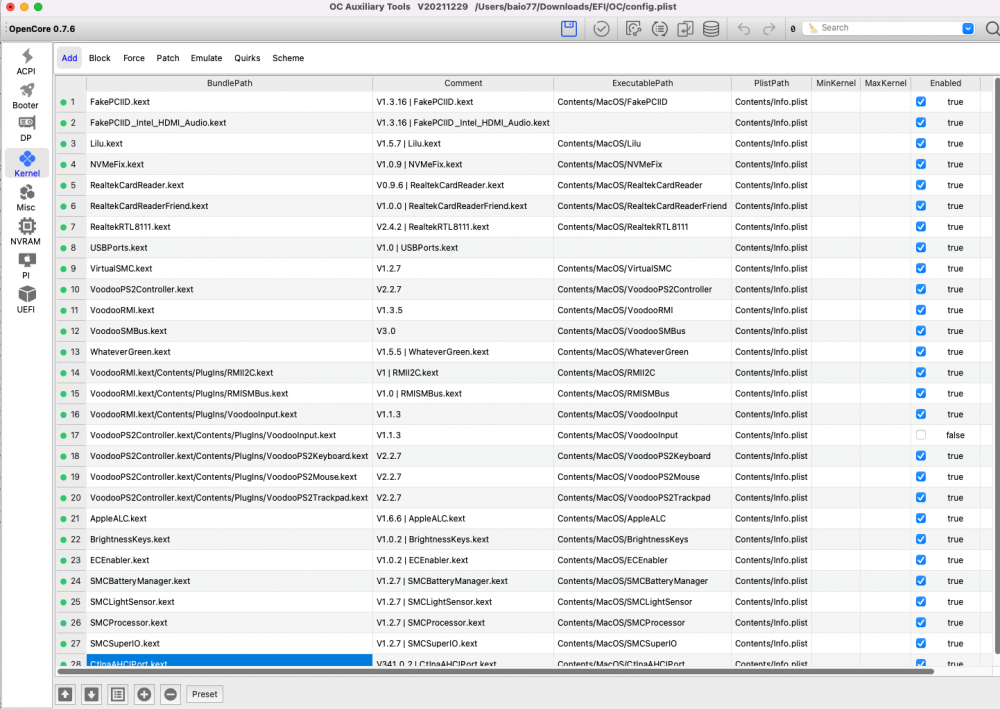Open the Misc section in sidebar
The height and width of the screenshot is (709, 1000).
[26, 198]
